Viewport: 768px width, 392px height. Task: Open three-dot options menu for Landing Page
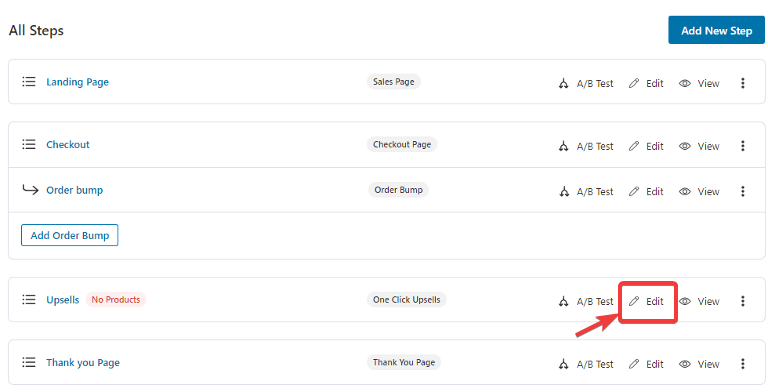[x=743, y=83]
